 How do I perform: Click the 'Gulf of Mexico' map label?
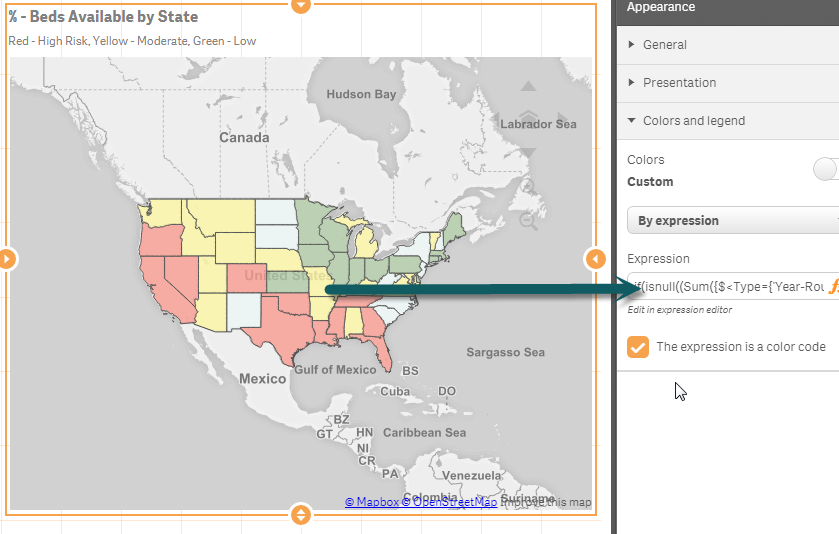point(335,370)
